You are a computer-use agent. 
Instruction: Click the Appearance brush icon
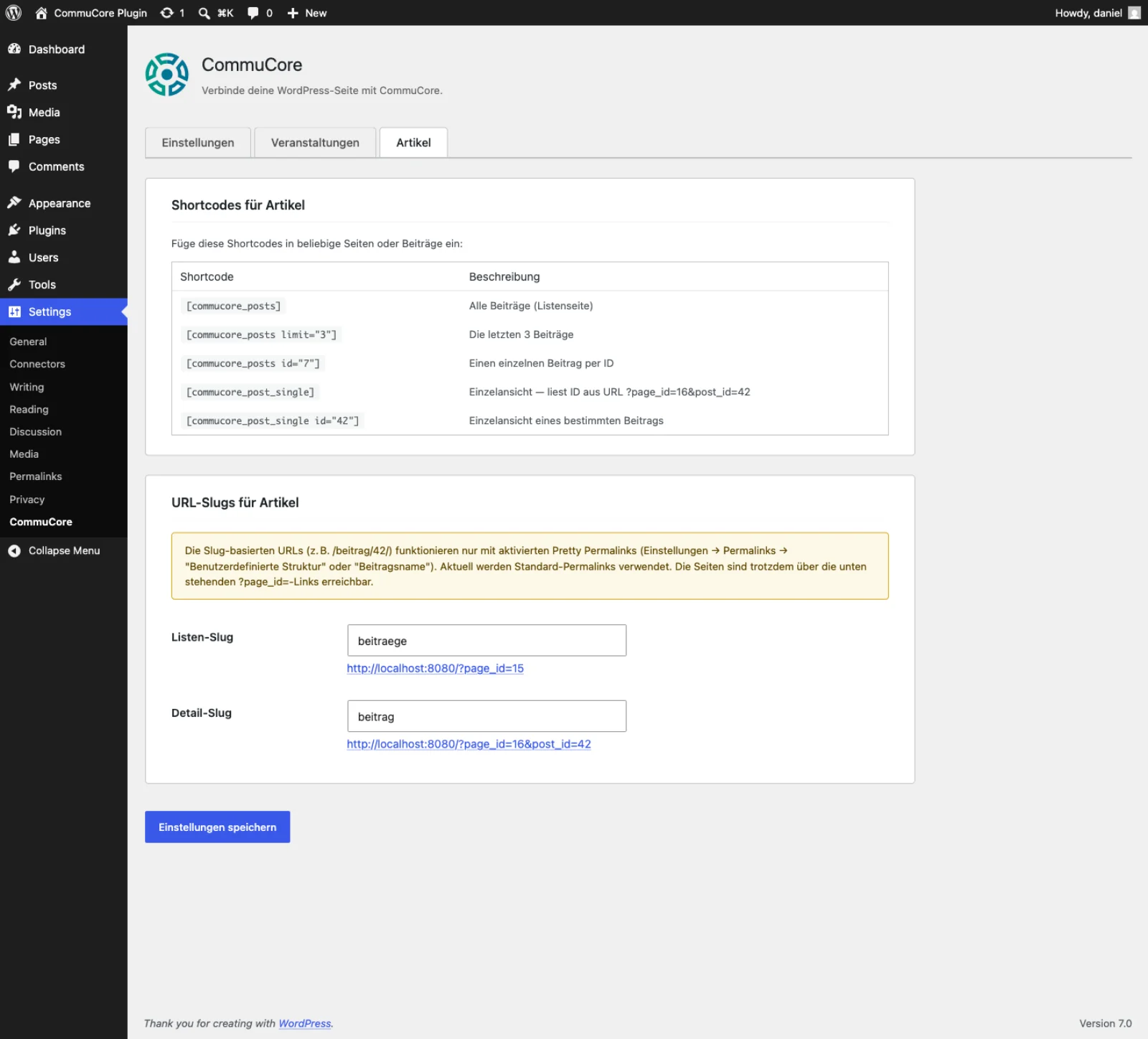coord(14,203)
